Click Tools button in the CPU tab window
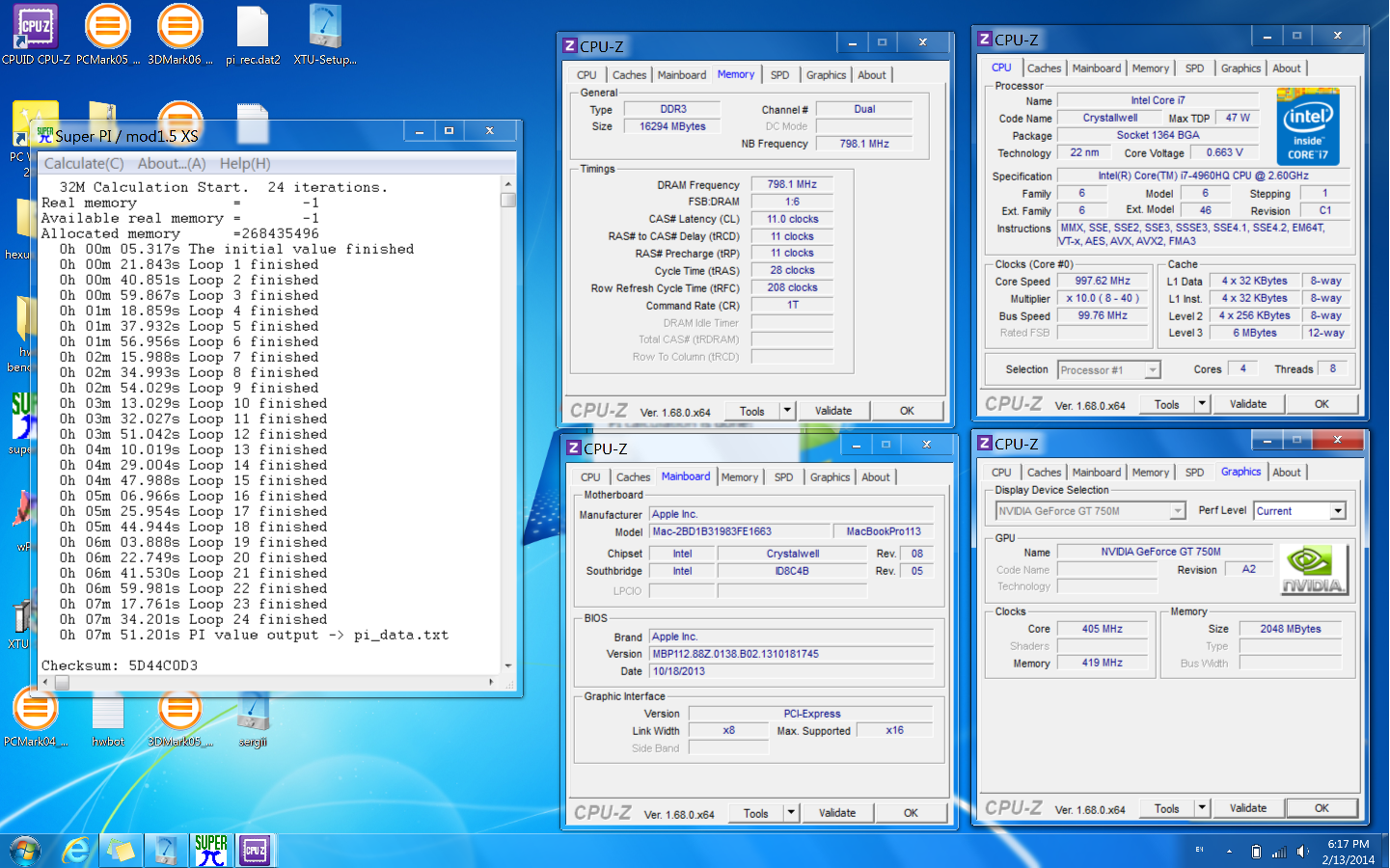 [x=1167, y=404]
